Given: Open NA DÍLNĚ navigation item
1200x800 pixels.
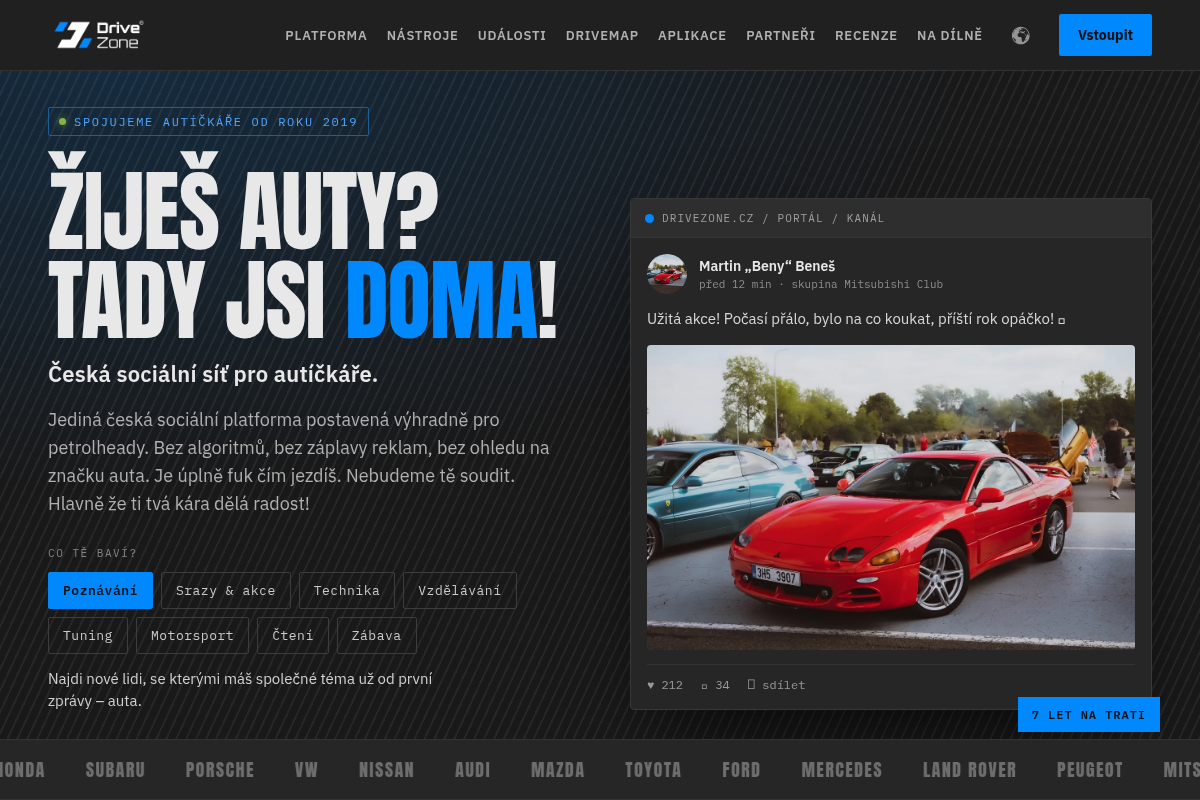Looking at the screenshot, I should click(950, 35).
